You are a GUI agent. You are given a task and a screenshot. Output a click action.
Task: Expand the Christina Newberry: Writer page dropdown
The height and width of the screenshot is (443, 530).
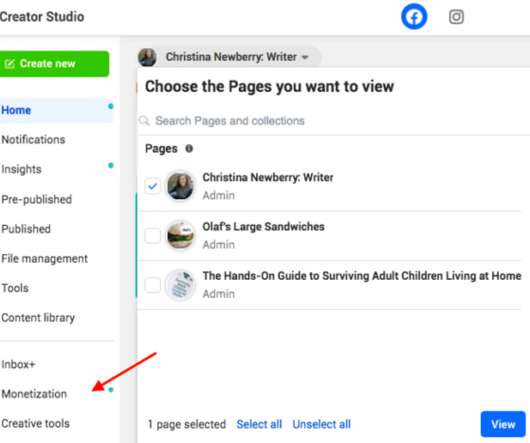point(237,57)
